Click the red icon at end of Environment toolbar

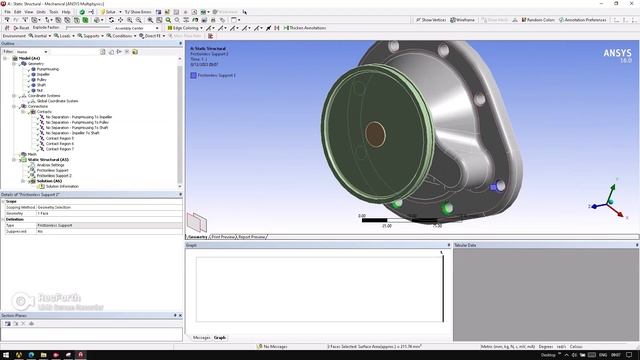point(211,36)
